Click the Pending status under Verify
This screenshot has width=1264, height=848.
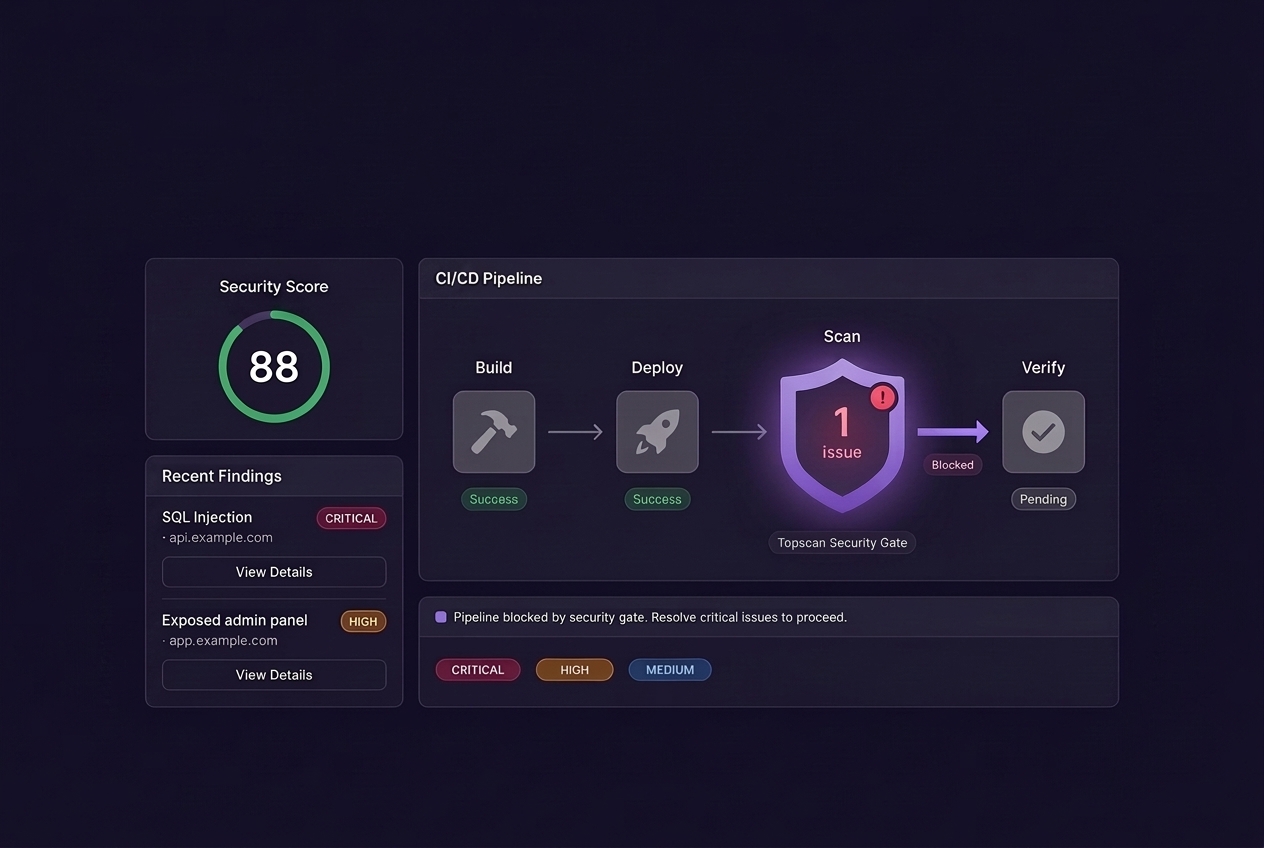(1043, 499)
